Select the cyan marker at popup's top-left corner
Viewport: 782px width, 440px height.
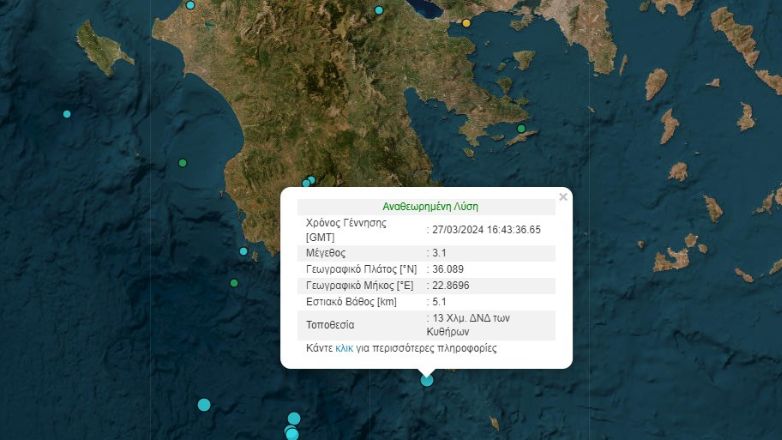pos(309,181)
